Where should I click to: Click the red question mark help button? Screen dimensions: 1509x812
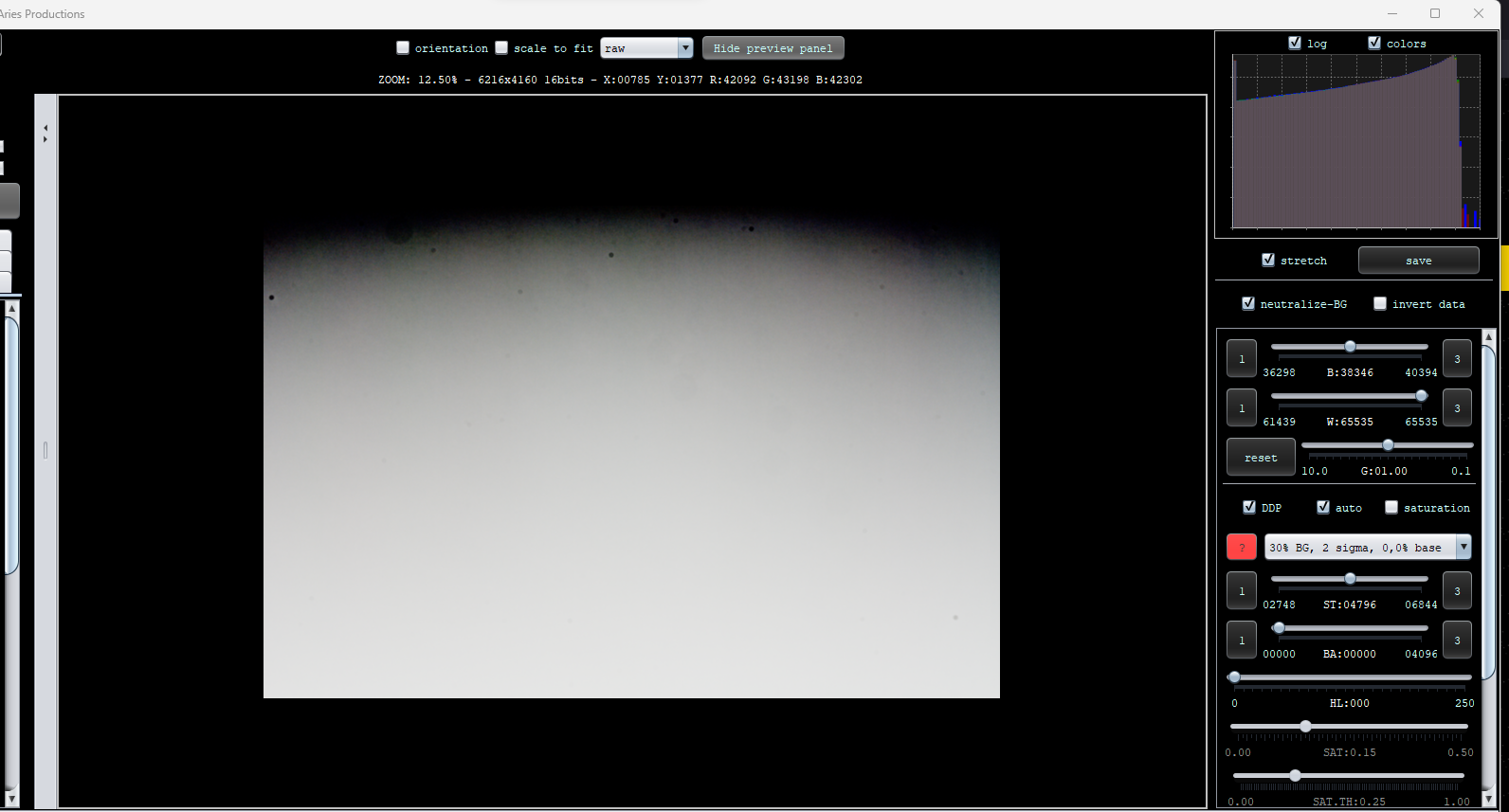point(1242,548)
